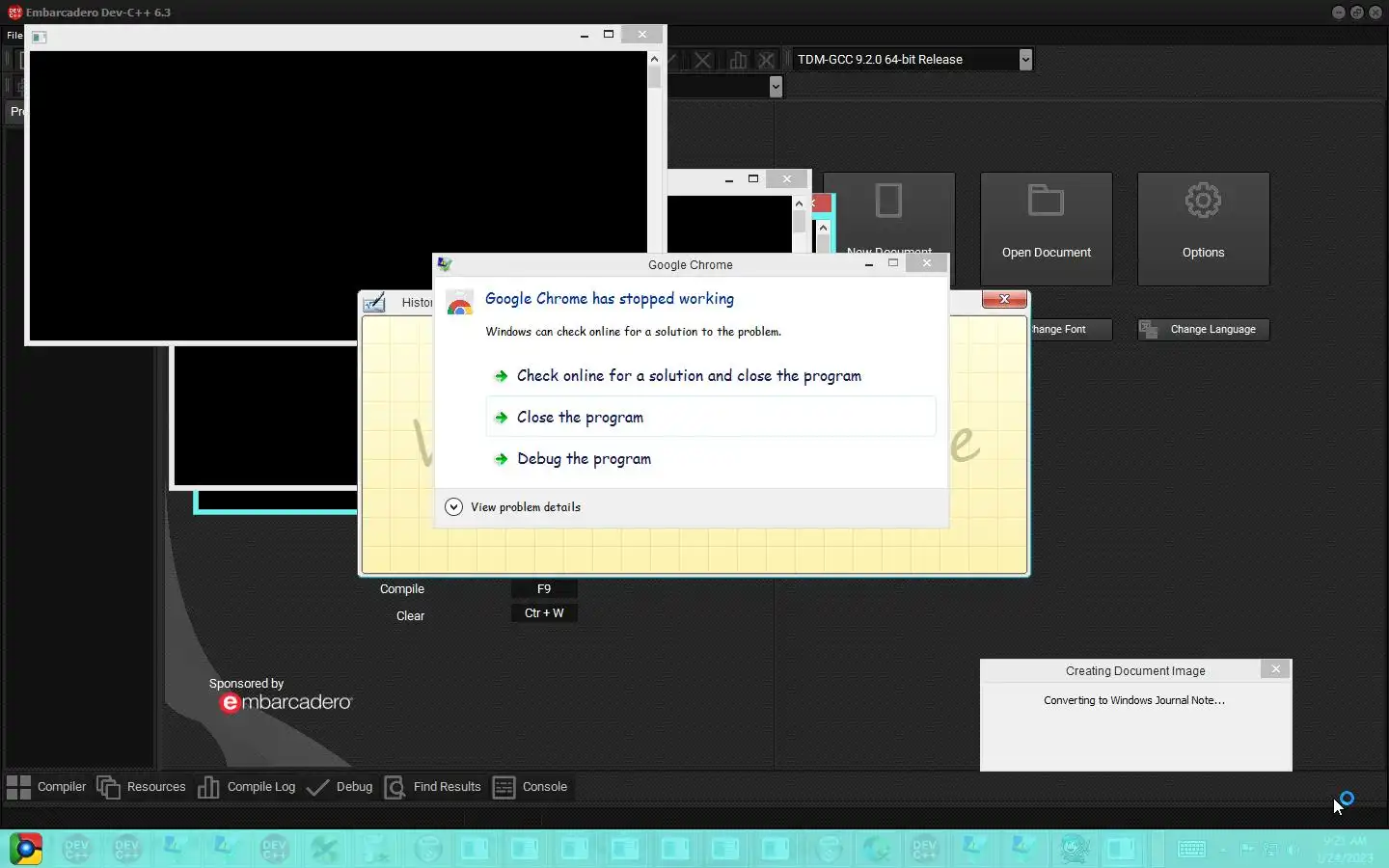The height and width of the screenshot is (868, 1389).
Task: Open the TDM-GCC compiler set dropdown
Action: click(x=1025, y=60)
